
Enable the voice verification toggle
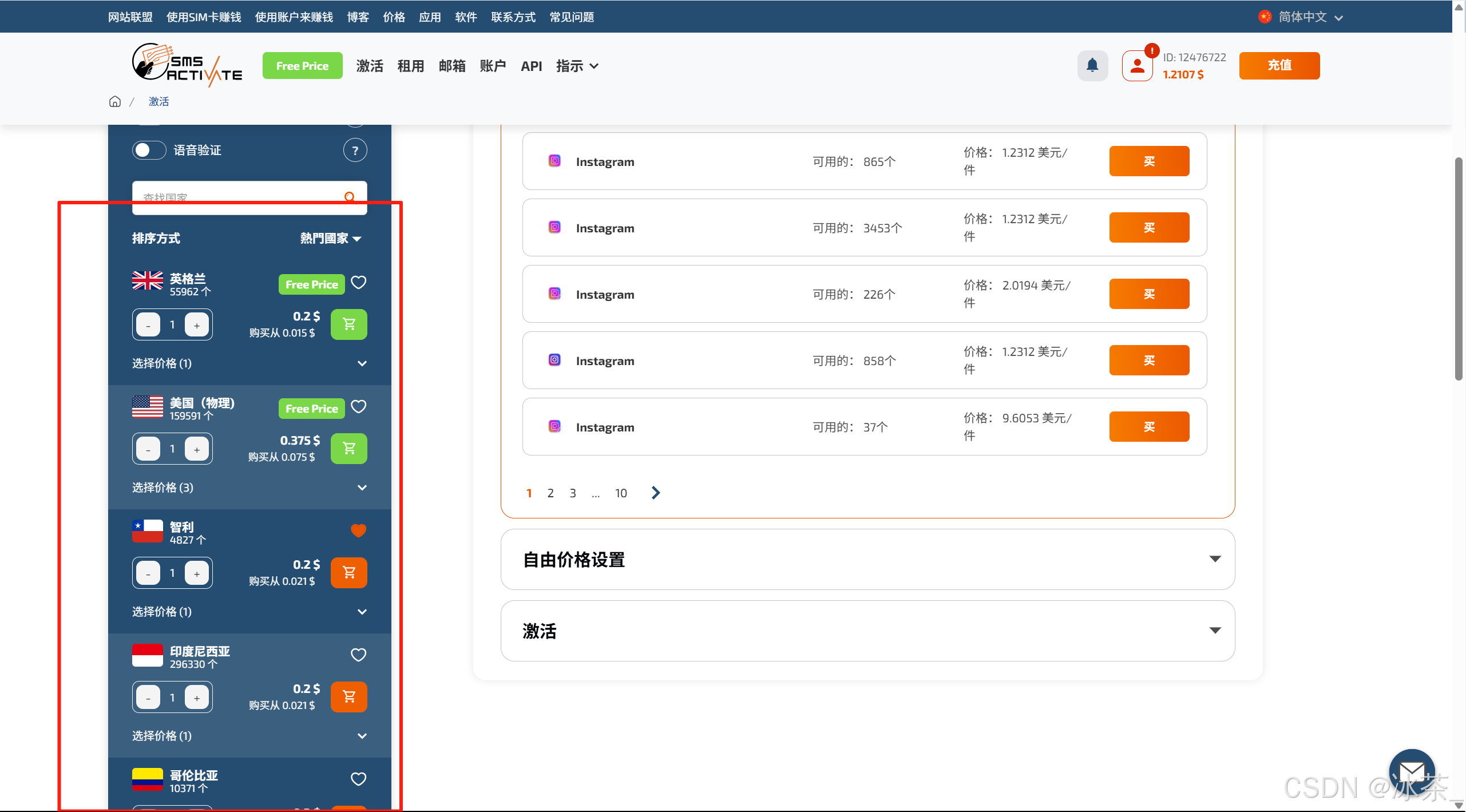[x=149, y=150]
